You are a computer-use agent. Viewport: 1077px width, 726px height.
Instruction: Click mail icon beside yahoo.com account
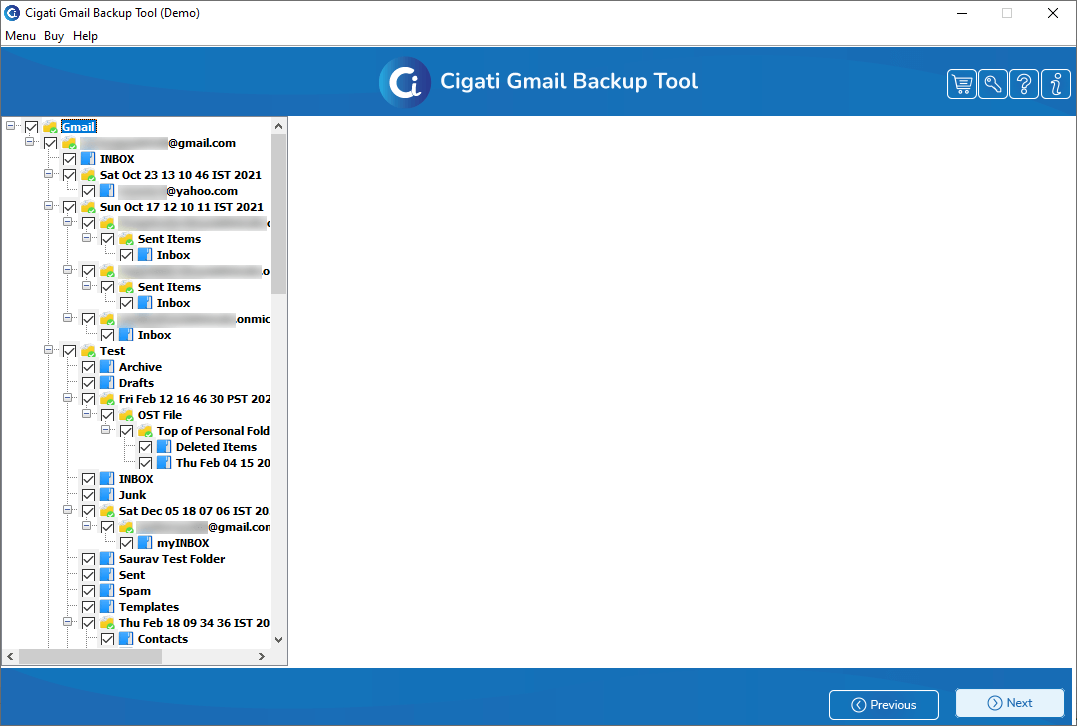107,191
